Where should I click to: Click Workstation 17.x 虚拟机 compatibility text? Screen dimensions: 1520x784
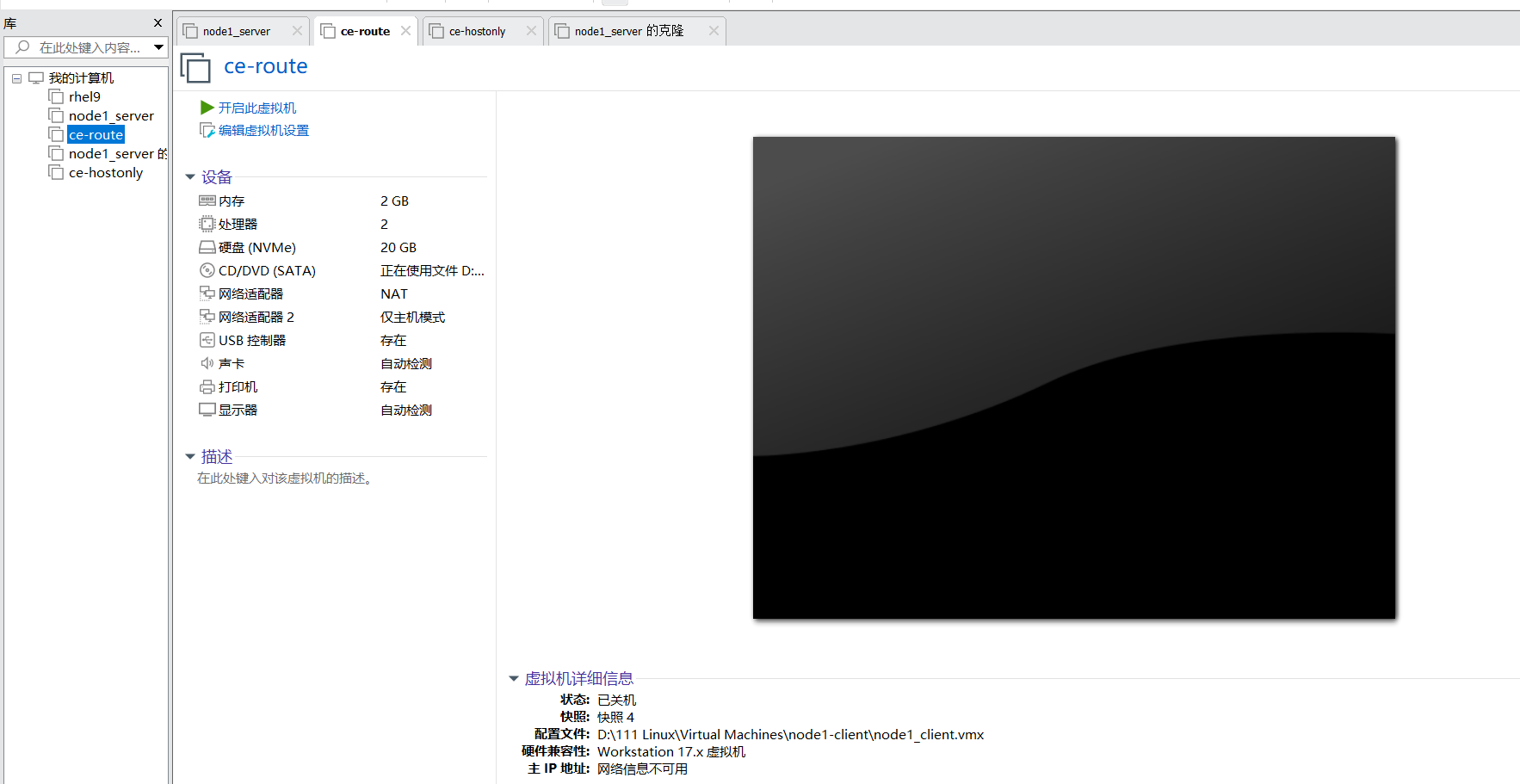coord(671,751)
